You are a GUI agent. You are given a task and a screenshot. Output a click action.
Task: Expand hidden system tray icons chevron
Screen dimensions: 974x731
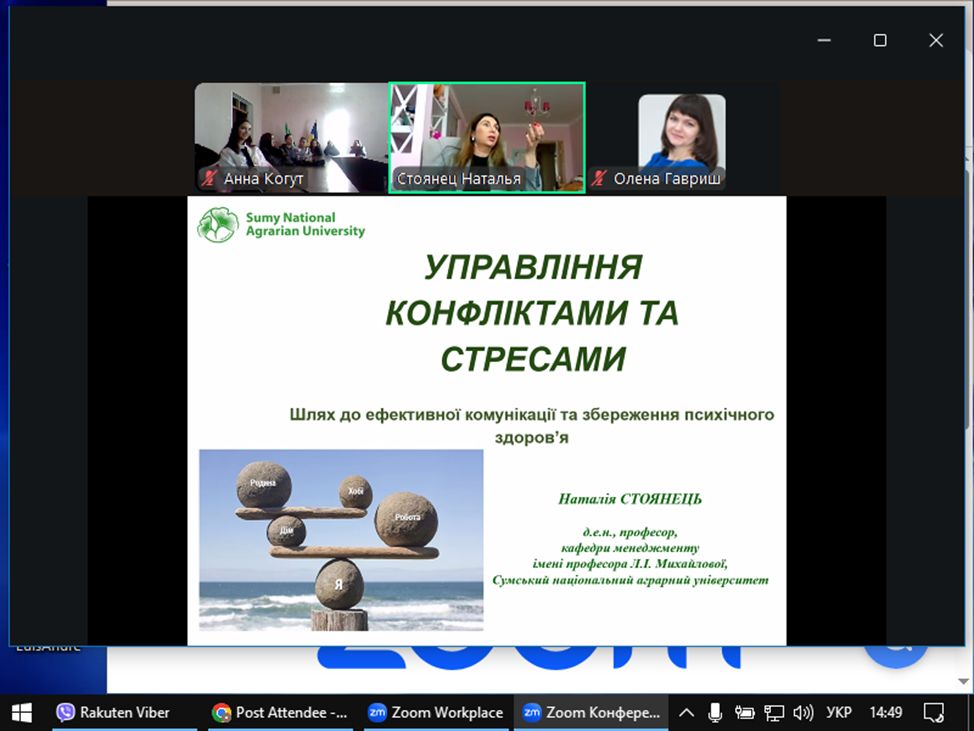coord(686,713)
